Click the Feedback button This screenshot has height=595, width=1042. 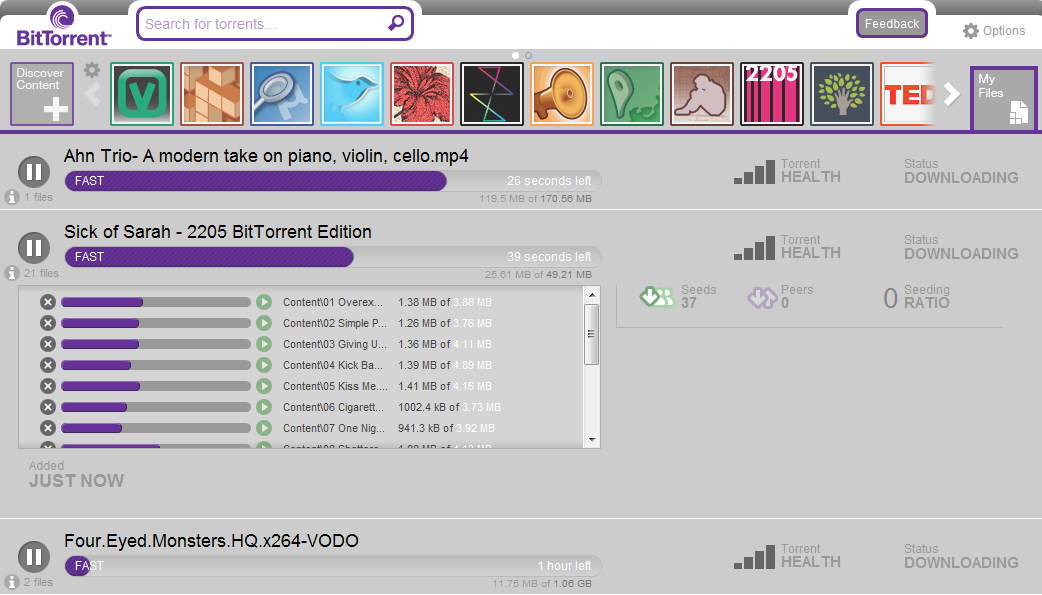892,23
